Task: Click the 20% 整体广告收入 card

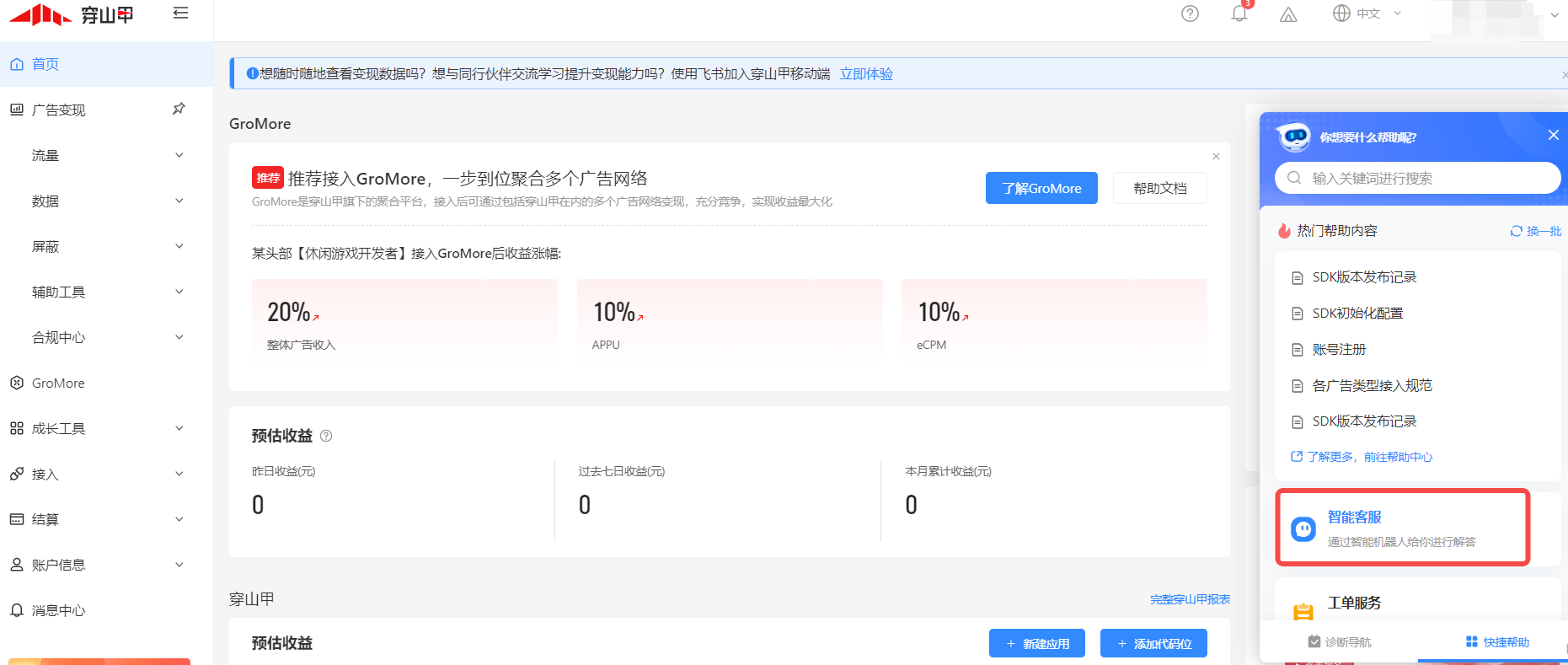Action: [404, 321]
